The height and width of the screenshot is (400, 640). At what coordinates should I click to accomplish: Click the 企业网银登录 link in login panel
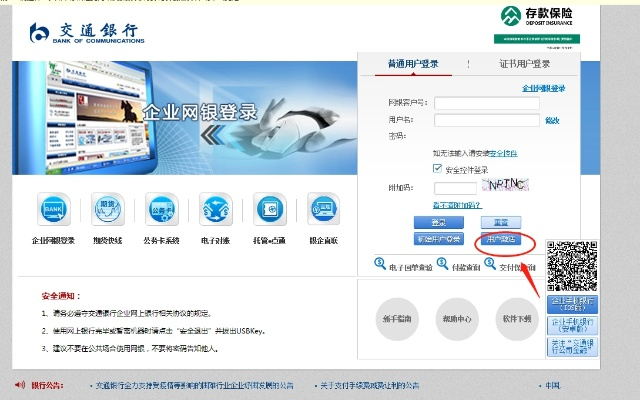coord(544,88)
